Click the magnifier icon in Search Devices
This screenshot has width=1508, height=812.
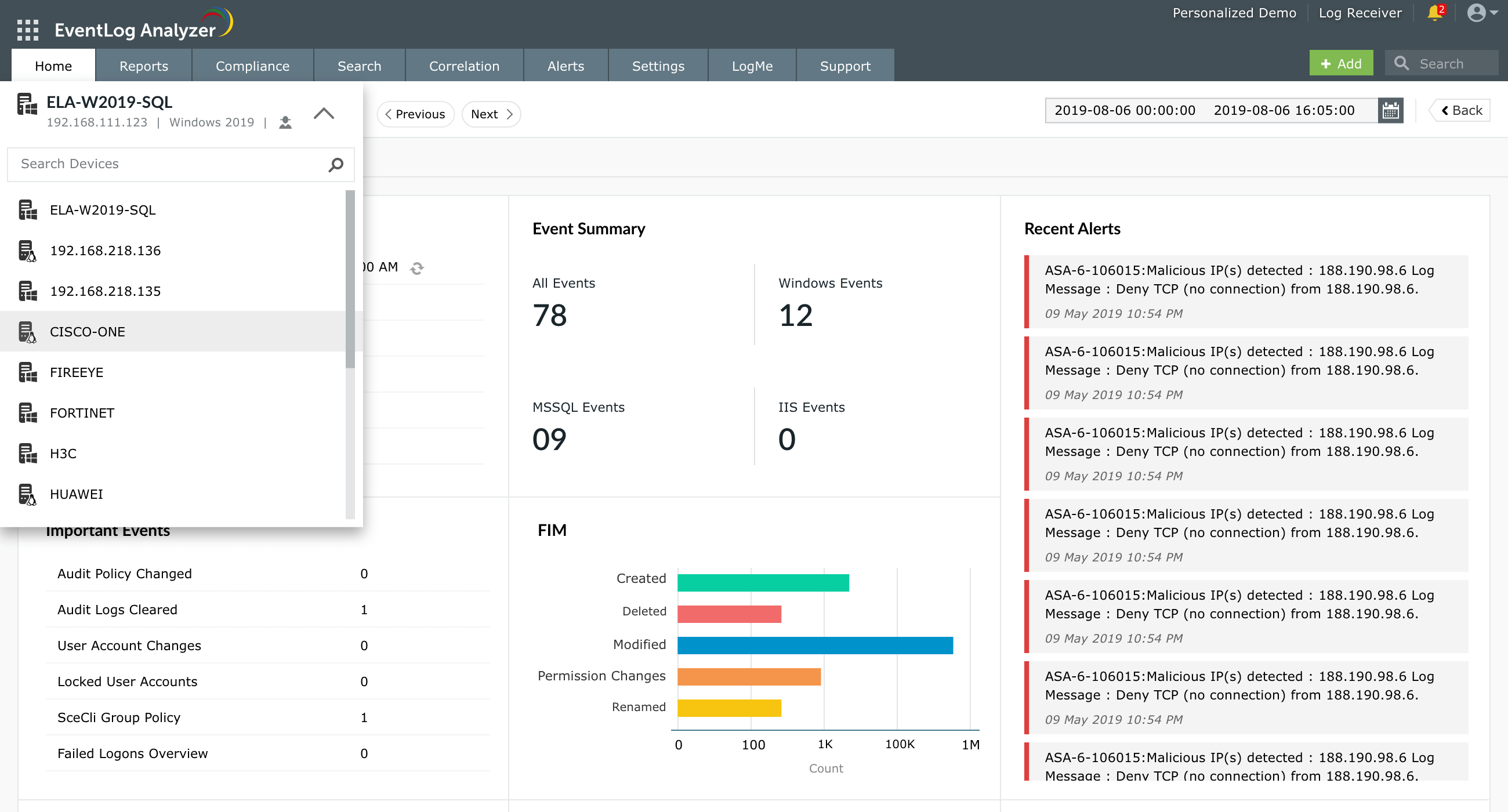(335, 165)
